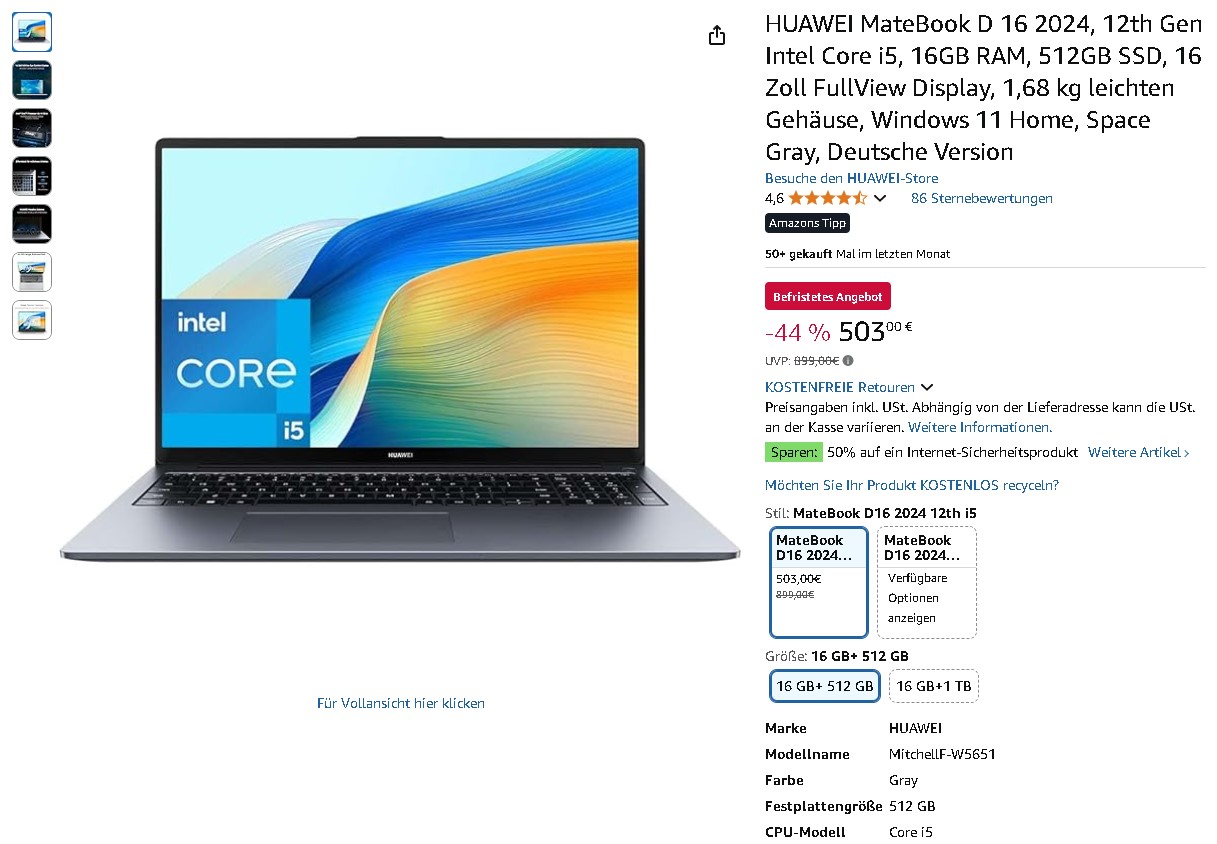Click the share icon above product image

[716, 36]
